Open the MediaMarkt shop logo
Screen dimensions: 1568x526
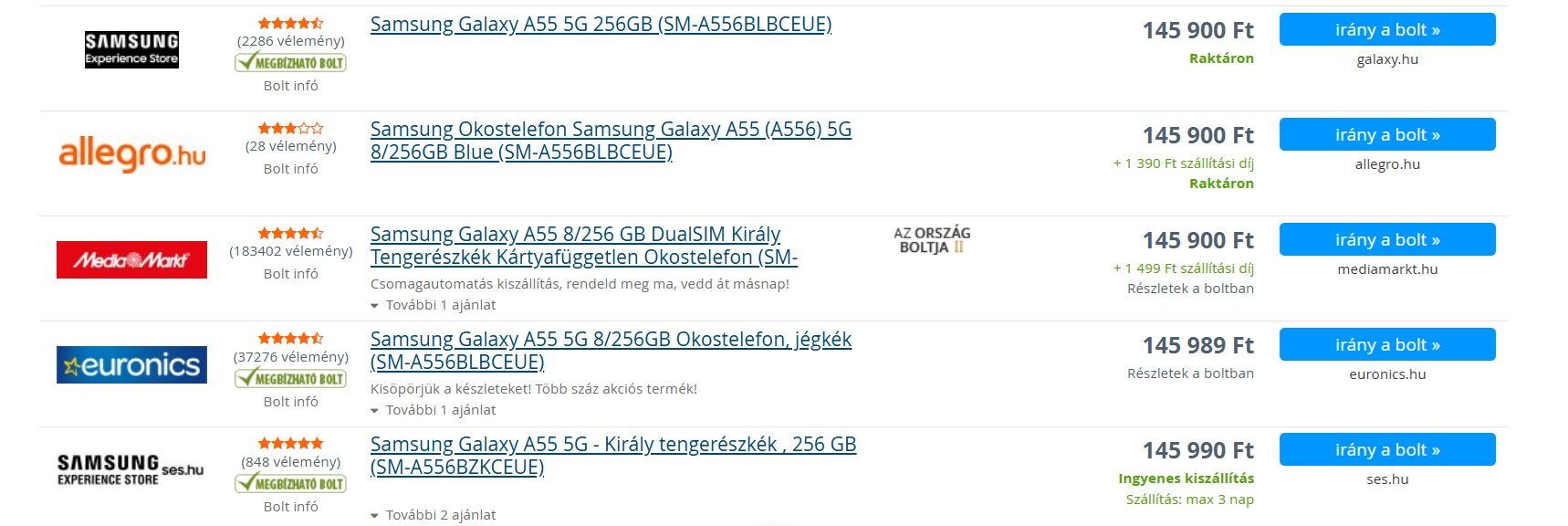[131, 259]
